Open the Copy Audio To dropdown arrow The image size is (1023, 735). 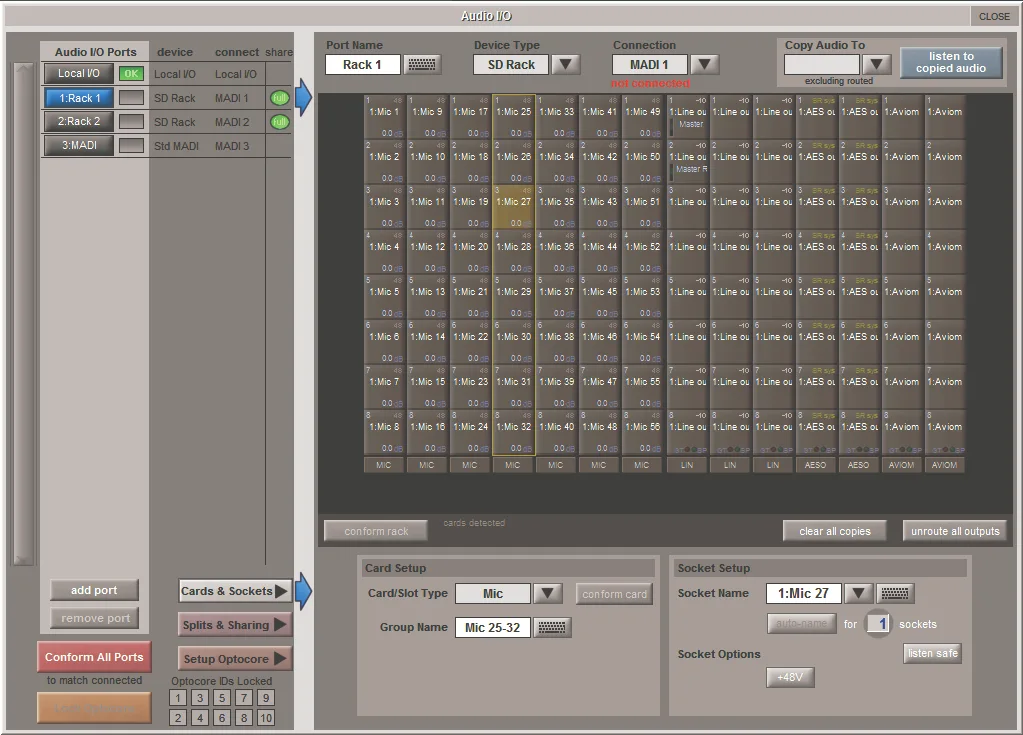coord(877,65)
